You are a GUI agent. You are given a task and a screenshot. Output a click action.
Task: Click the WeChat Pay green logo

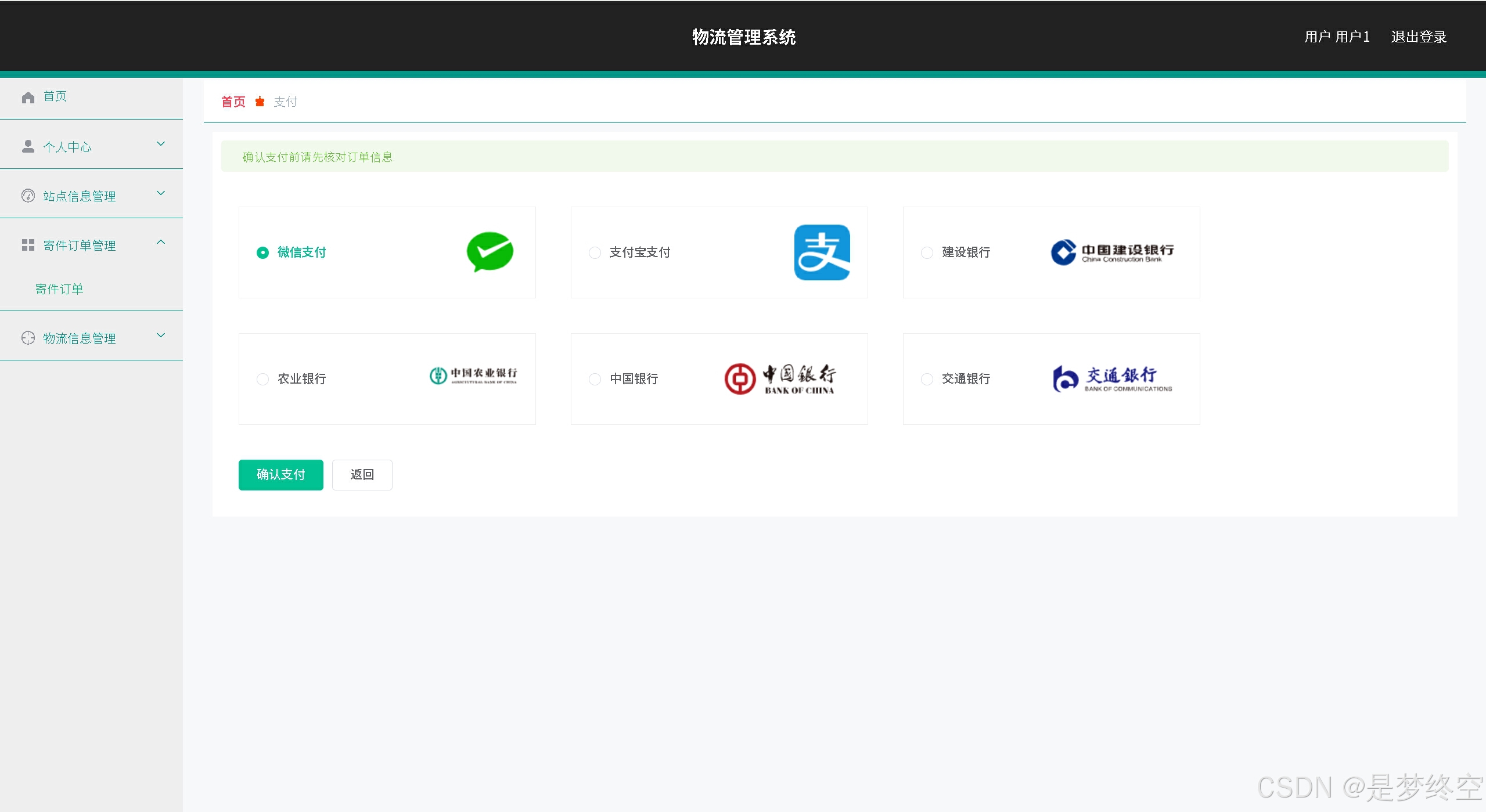coord(490,252)
